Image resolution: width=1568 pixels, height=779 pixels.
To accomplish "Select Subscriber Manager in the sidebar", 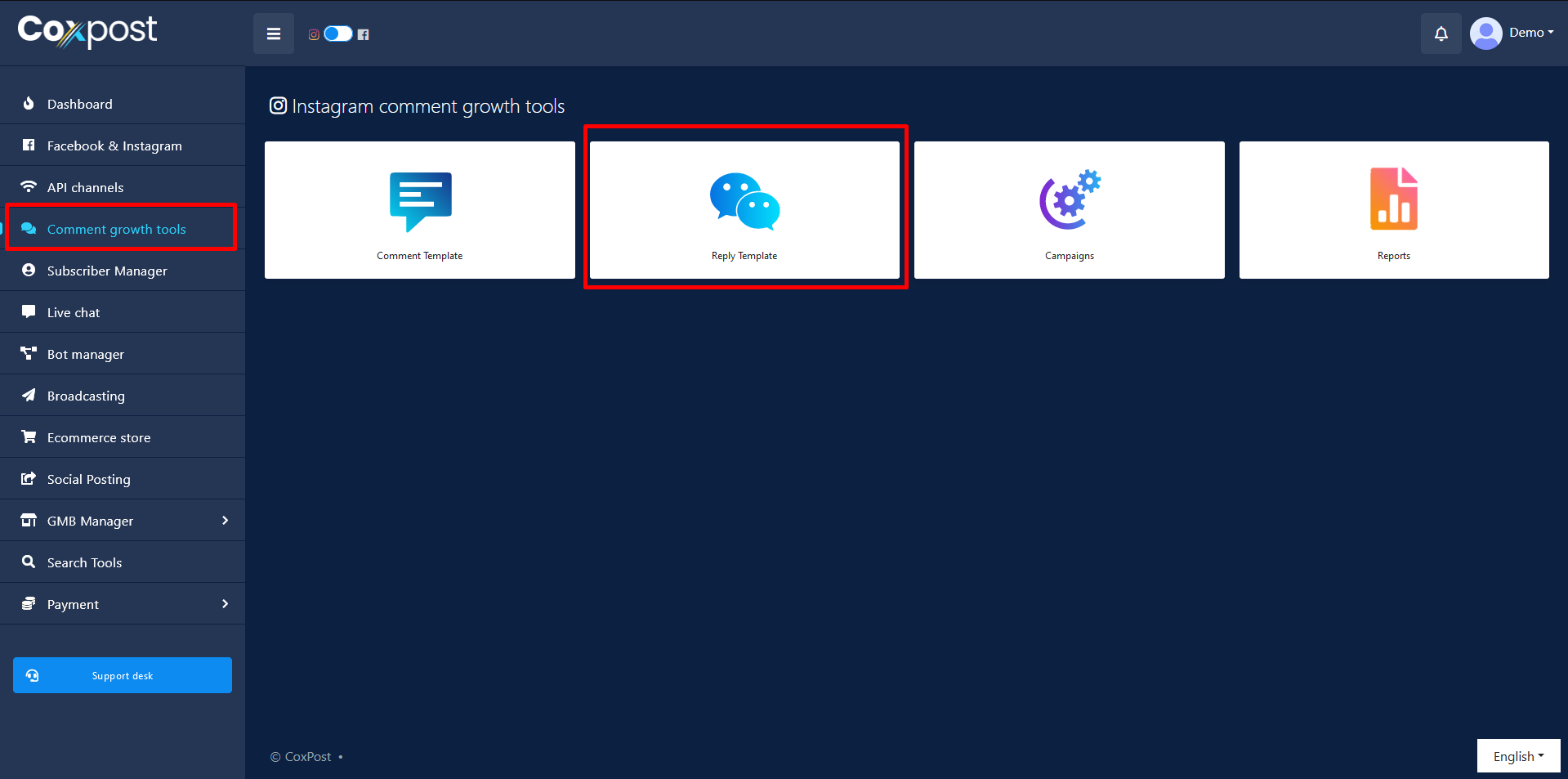I will coord(107,271).
